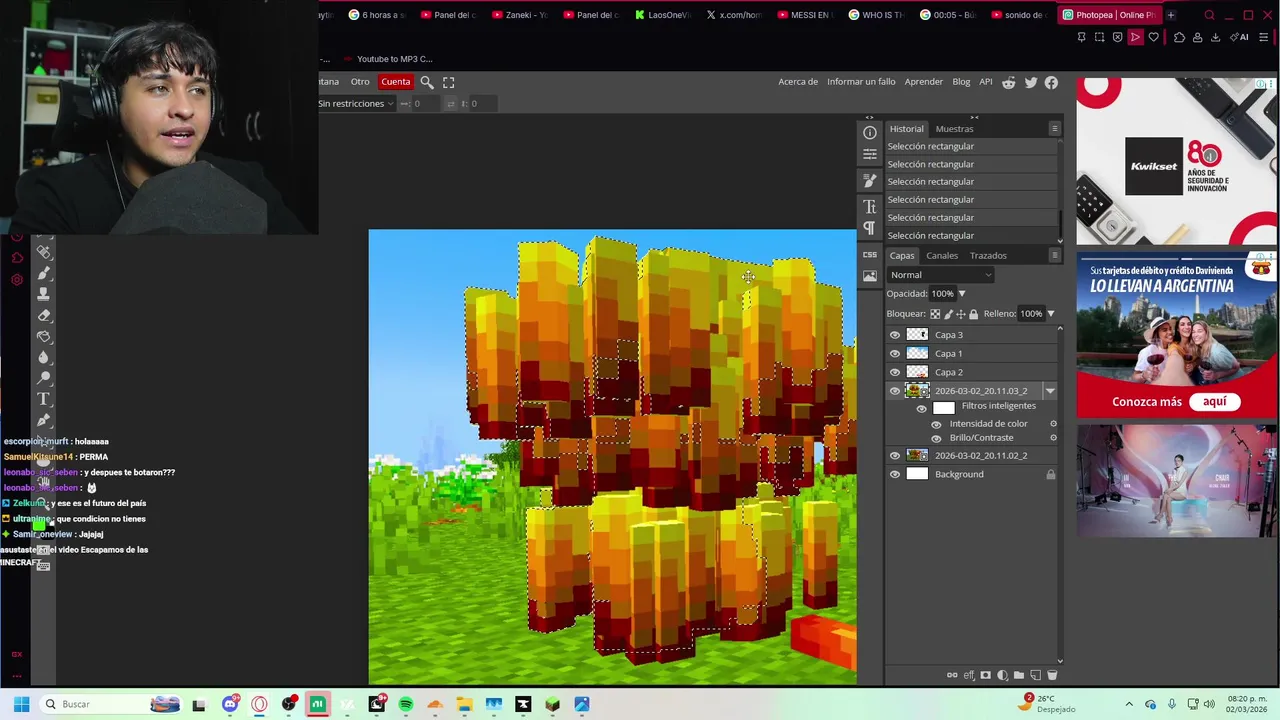This screenshot has height=720, width=1280.
Task: Toggle Filtros inteligentes visibility
Action: (x=922, y=408)
